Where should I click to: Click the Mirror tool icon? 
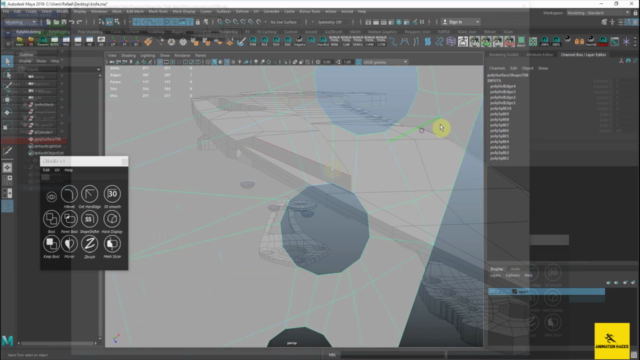(69, 244)
